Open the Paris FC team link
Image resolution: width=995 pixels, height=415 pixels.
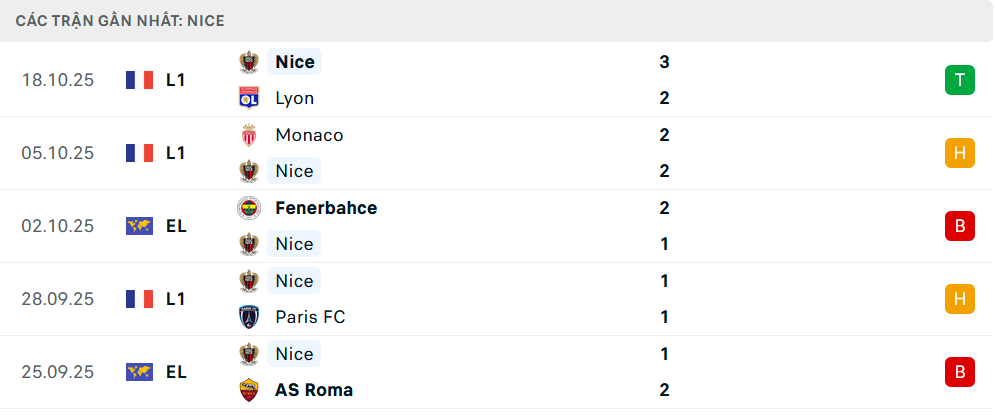pyautogui.click(x=310, y=317)
